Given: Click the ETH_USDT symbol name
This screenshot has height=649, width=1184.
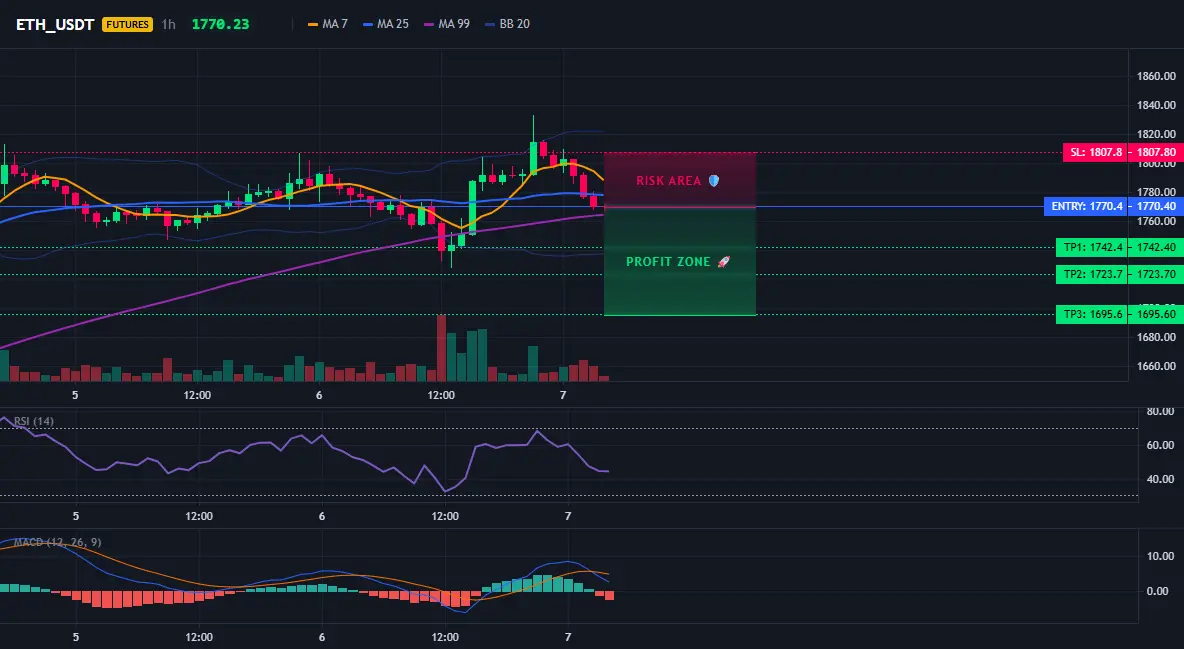Looking at the screenshot, I should (x=55, y=24).
